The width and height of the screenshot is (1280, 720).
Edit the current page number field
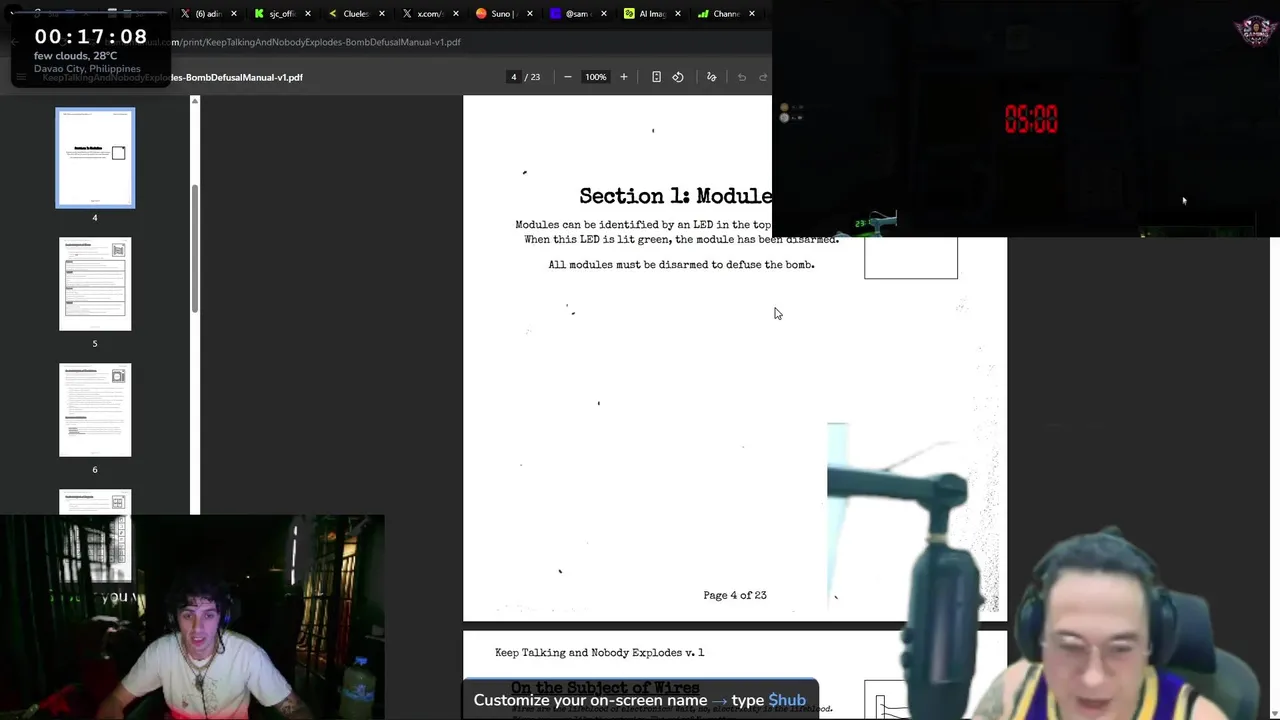click(x=514, y=77)
